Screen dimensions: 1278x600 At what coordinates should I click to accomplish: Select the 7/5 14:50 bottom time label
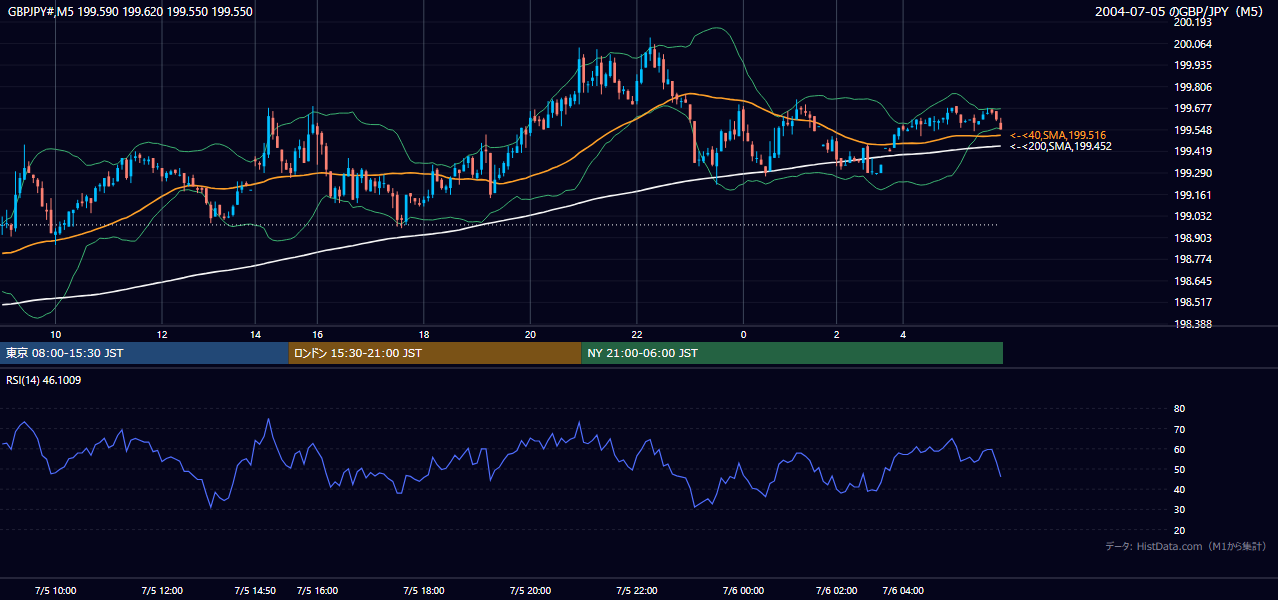(x=255, y=591)
